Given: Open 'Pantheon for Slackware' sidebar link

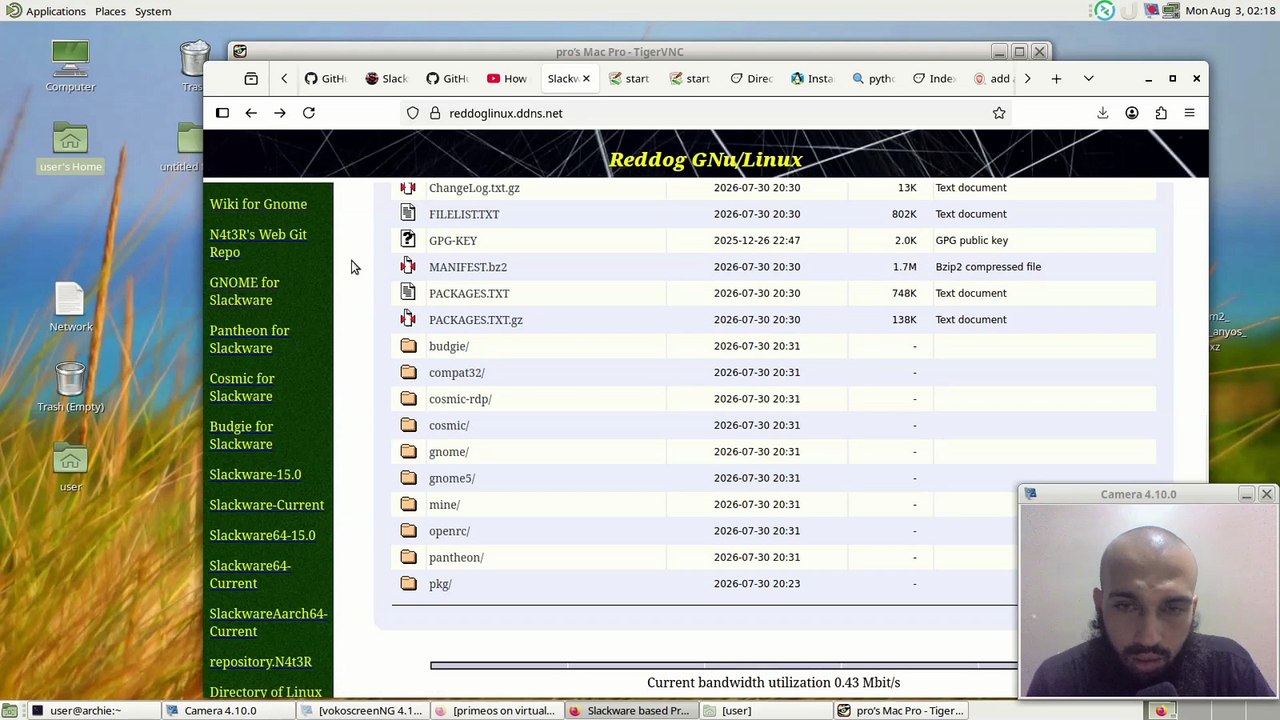Looking at the screenshot, I should click(x=249, y=339).
